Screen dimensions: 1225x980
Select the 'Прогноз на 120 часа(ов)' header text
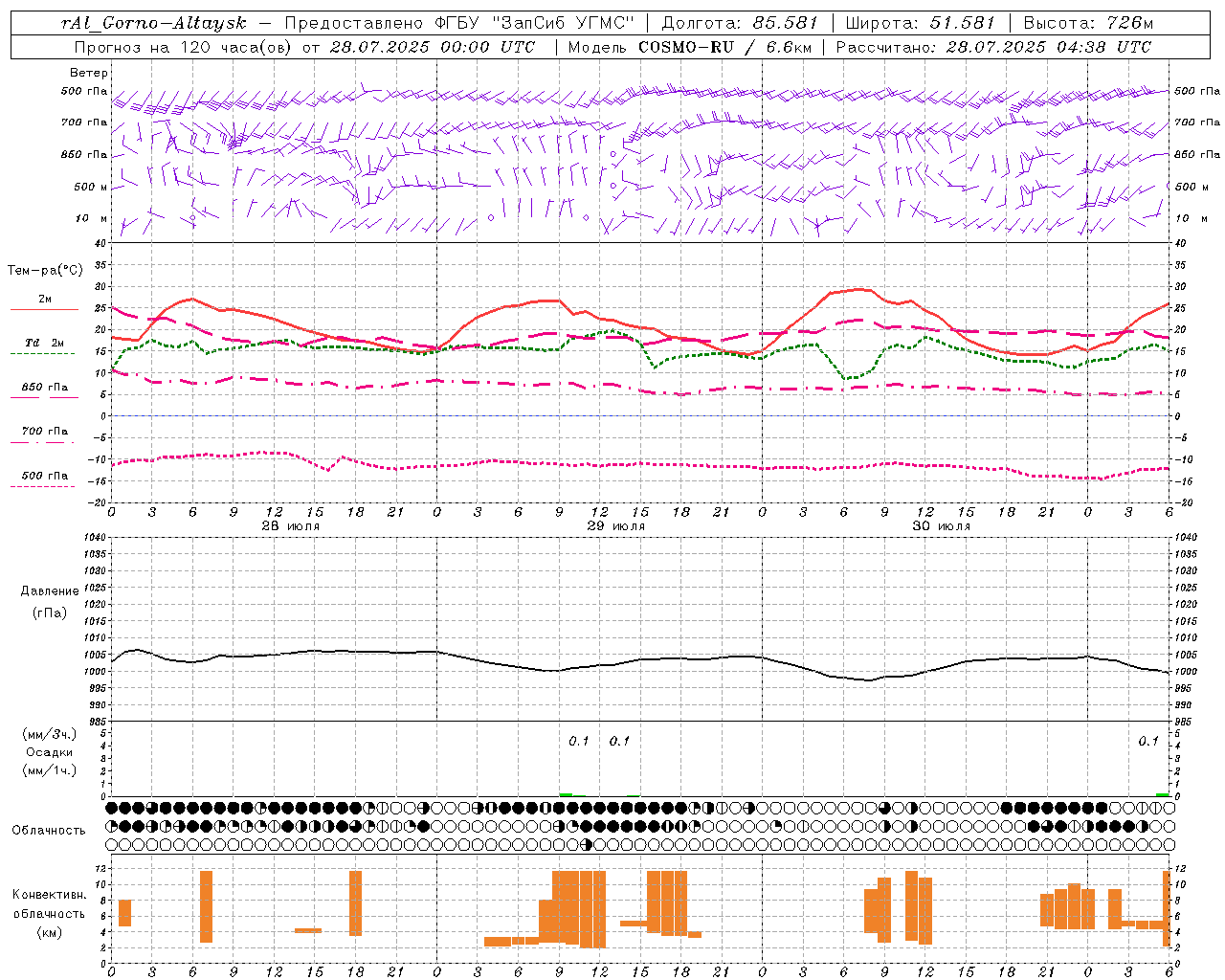184,47
